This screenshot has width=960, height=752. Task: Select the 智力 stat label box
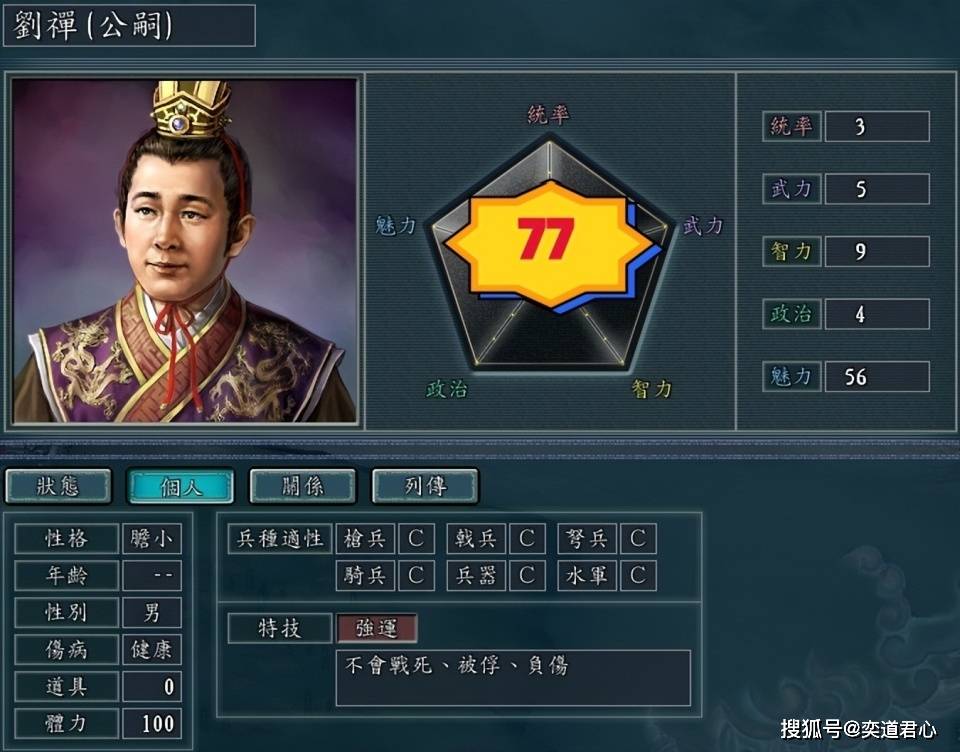(x=792, y=251)
